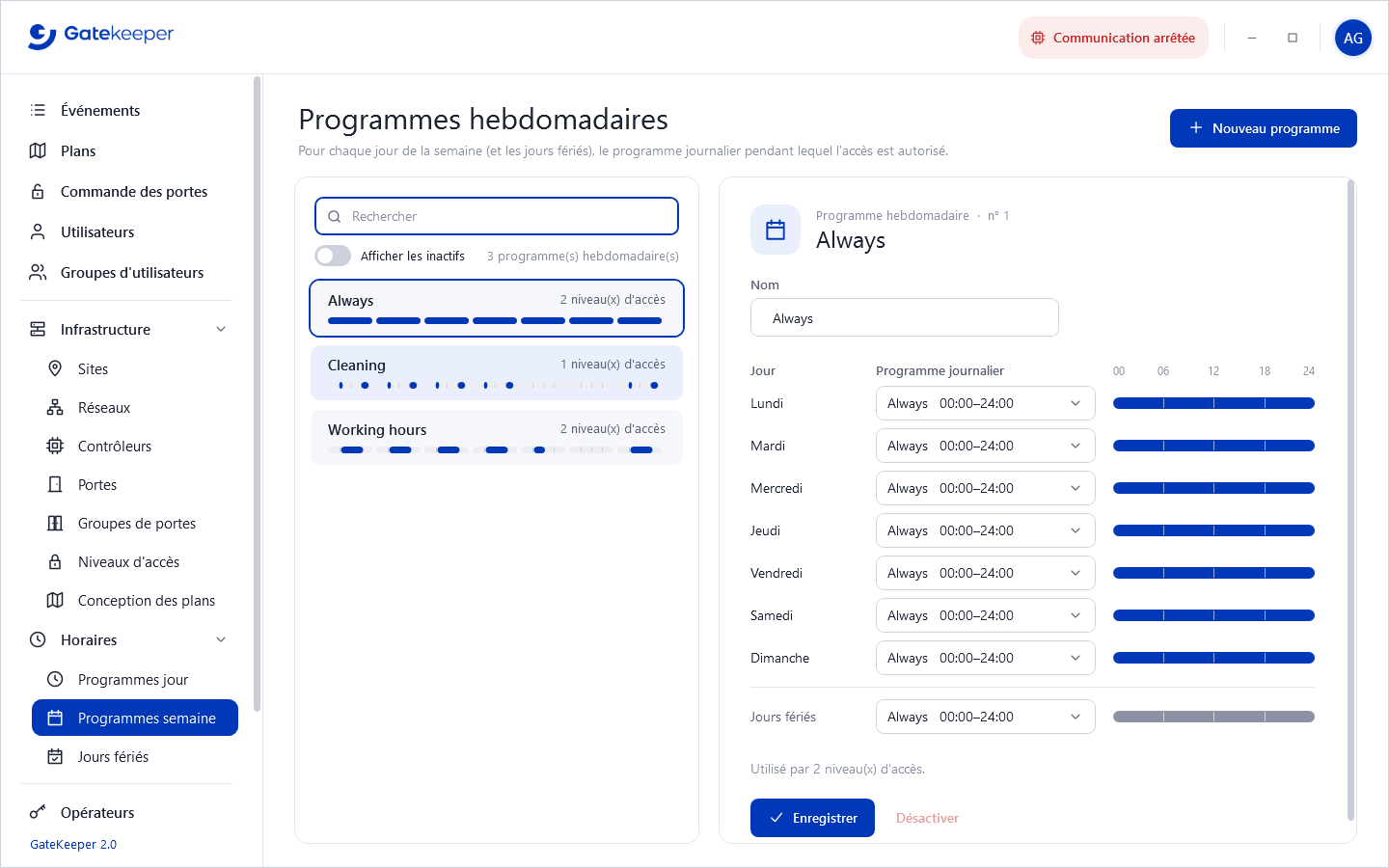Open the AG user avatar menu
Screen dimensions: 1389x868
pyautogui.click(x=1353, y=38)
